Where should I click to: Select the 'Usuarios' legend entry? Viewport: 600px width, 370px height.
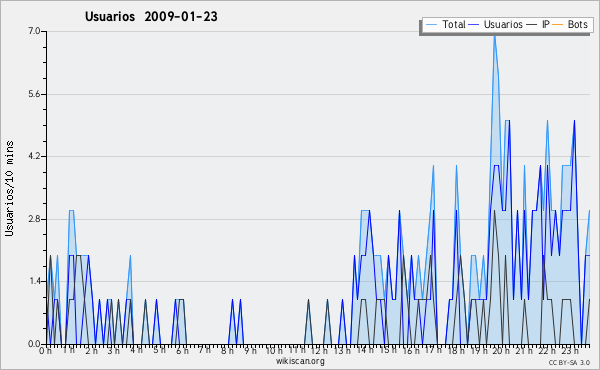coord(503,24)
